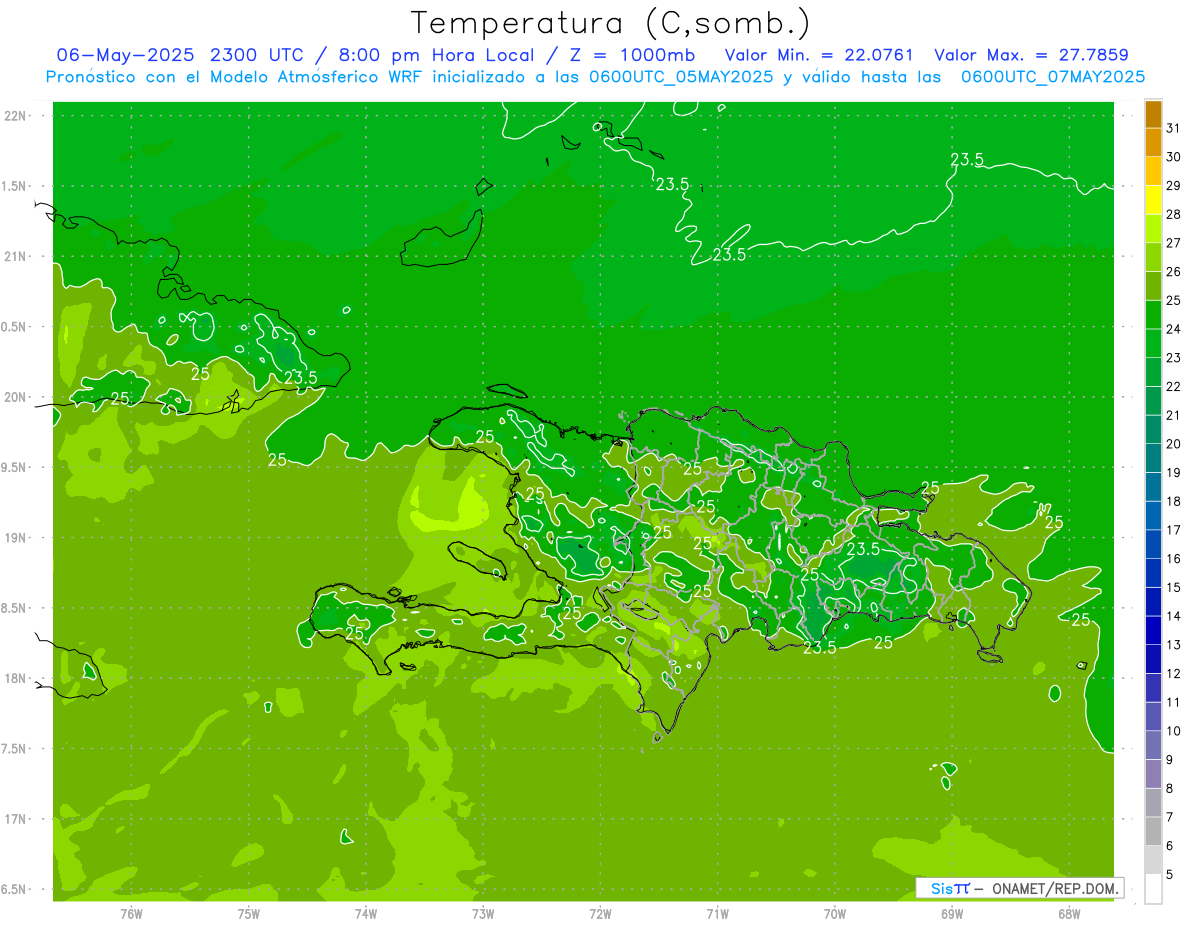Click the 76W longitude label
1200x927 pixels.
click(x=131, y=914)
